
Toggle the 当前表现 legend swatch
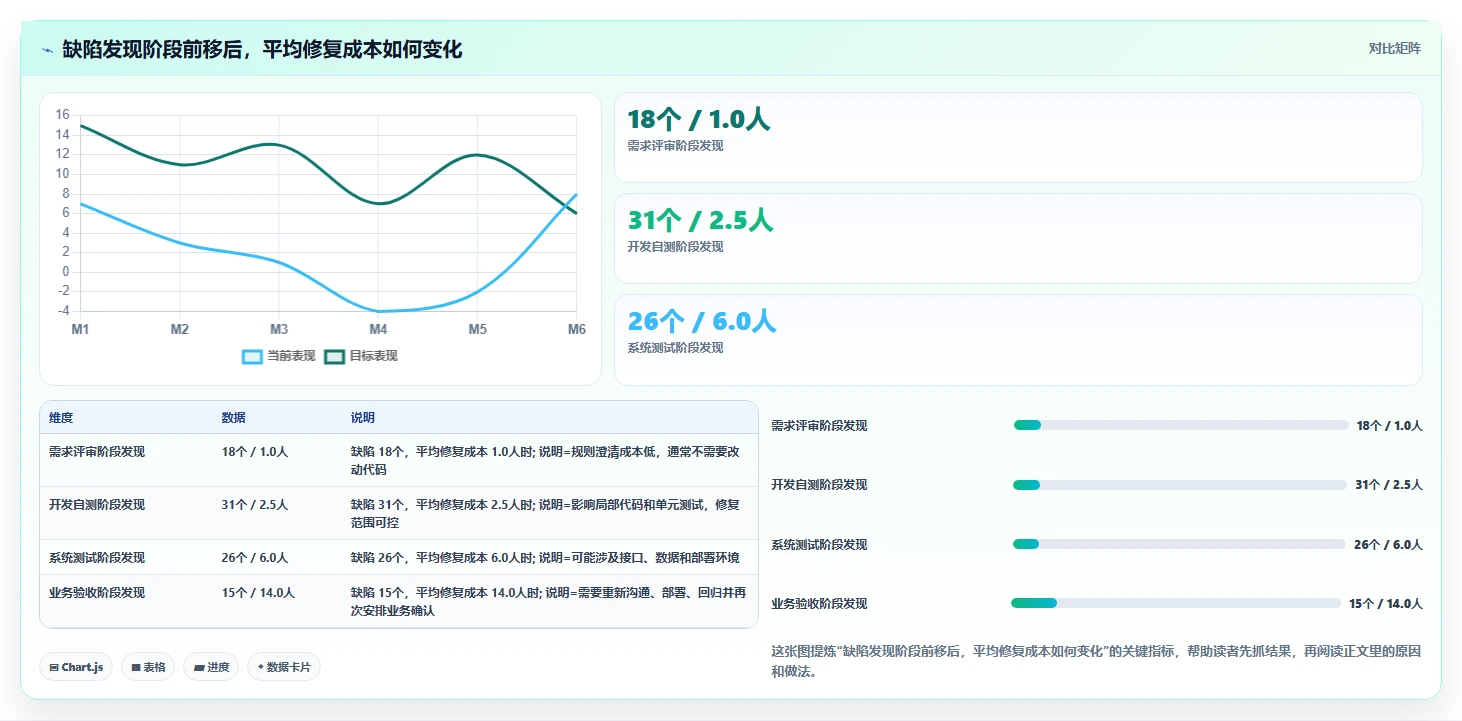[253, 357]
